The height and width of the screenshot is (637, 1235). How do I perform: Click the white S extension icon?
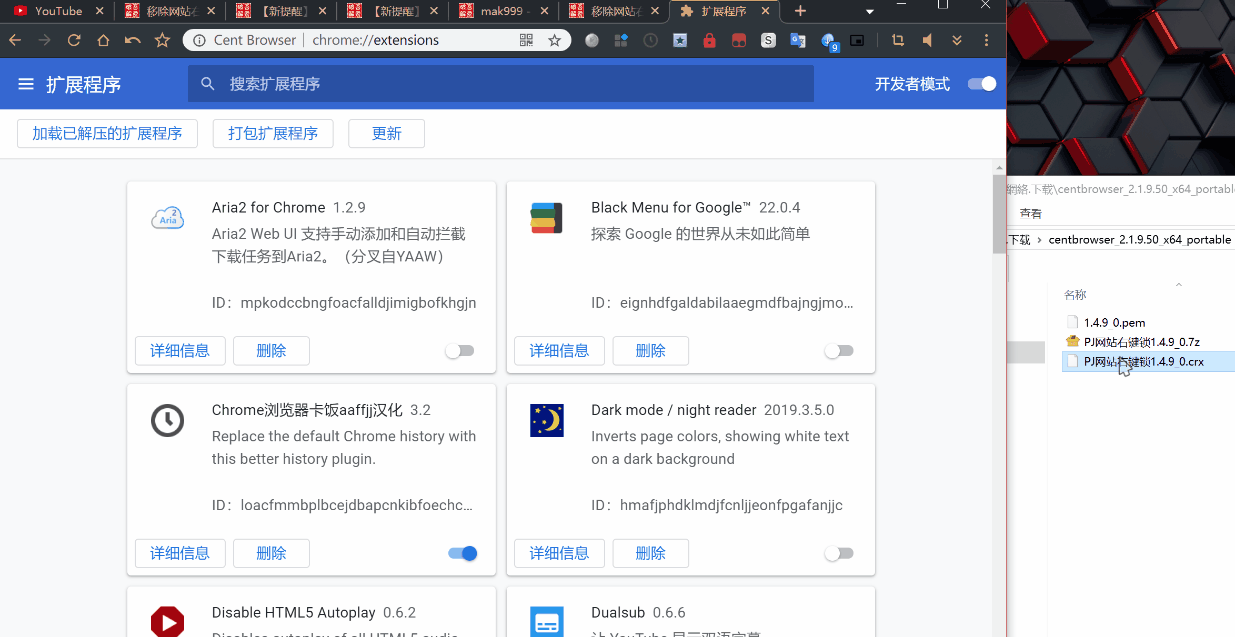coord(768,41)
